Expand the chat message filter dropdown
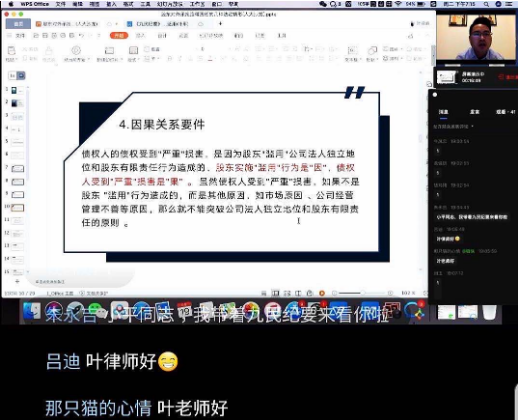This screenshot has width=520, height=420. (x=453, y=127)
